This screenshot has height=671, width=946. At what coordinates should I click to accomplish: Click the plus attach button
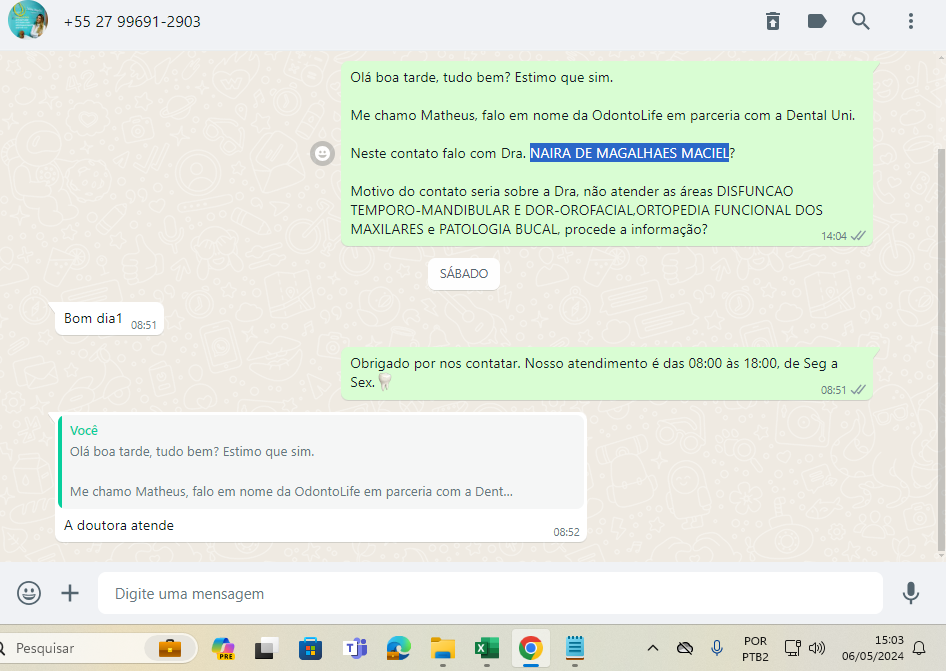click(70, 593)
